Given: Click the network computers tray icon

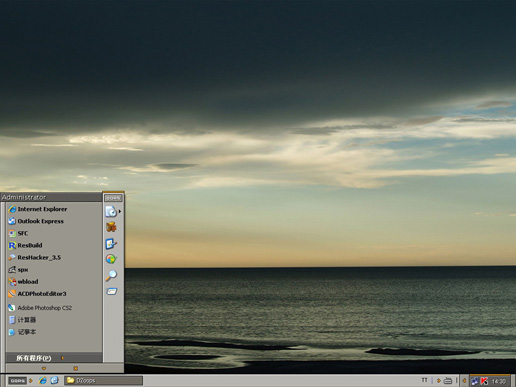Looking at the screenshot, I should pyautogui.click(x=475, y=381).
